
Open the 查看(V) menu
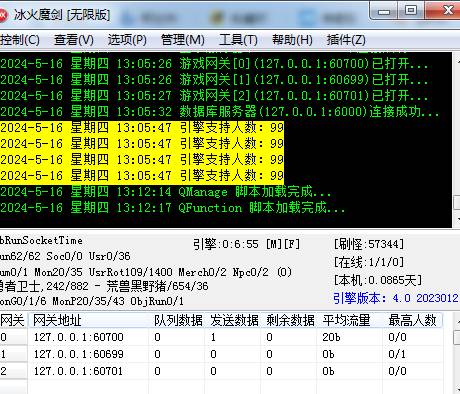click(x=74, y=40)
